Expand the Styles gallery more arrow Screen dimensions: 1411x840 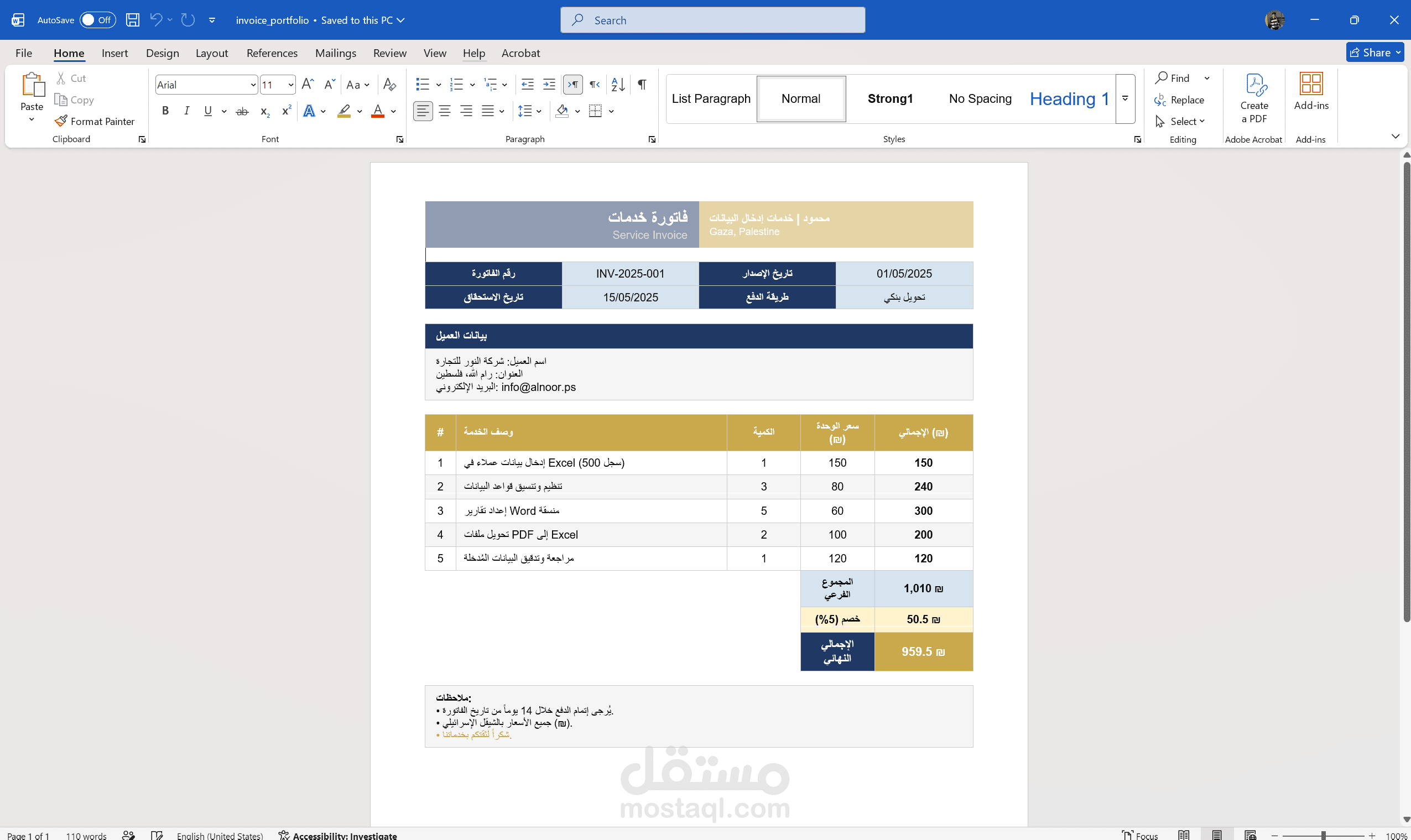coord(1125,98)
